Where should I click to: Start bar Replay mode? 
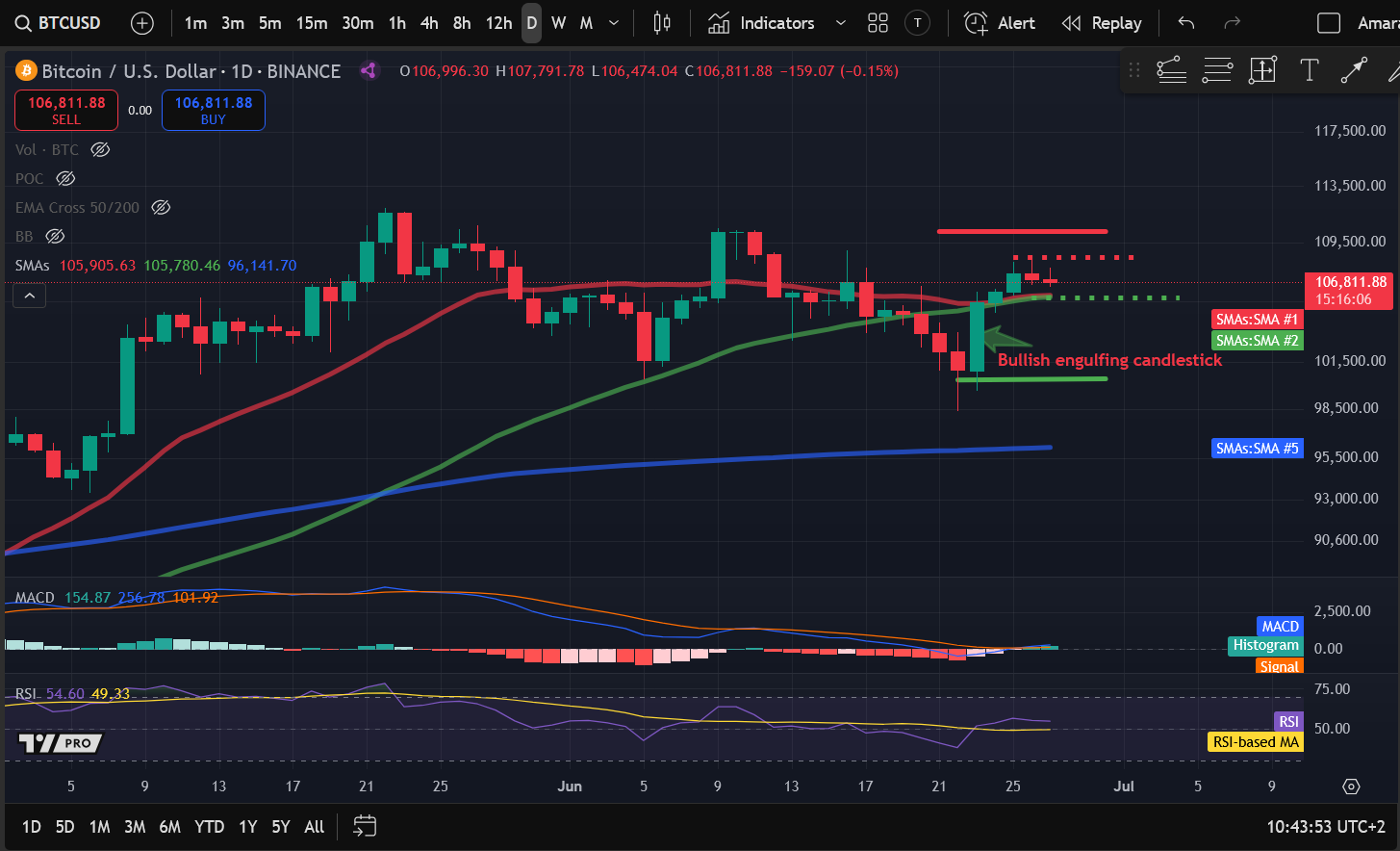[x=1102, y=23]
